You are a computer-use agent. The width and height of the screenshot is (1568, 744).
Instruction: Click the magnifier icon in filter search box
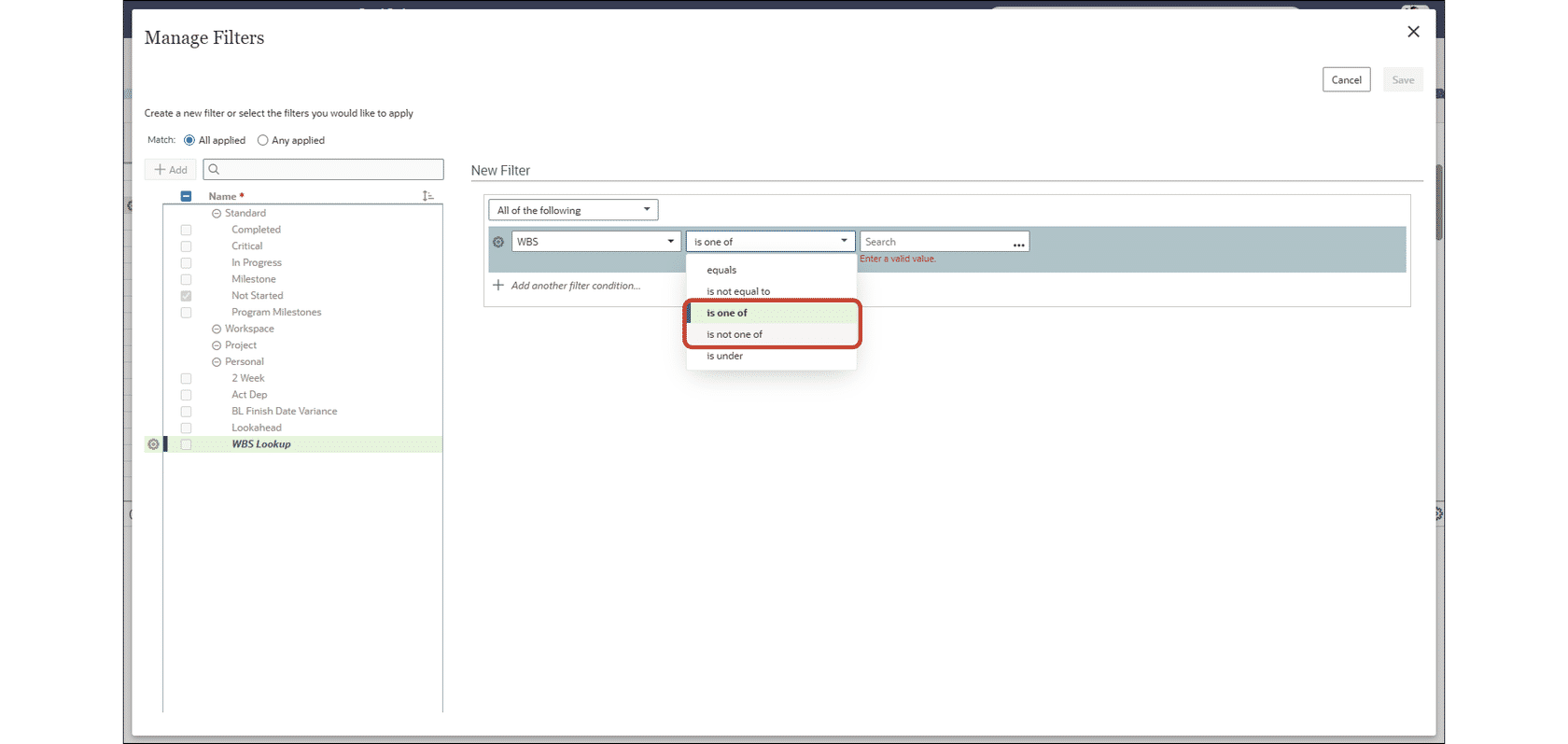coord(214,169)
